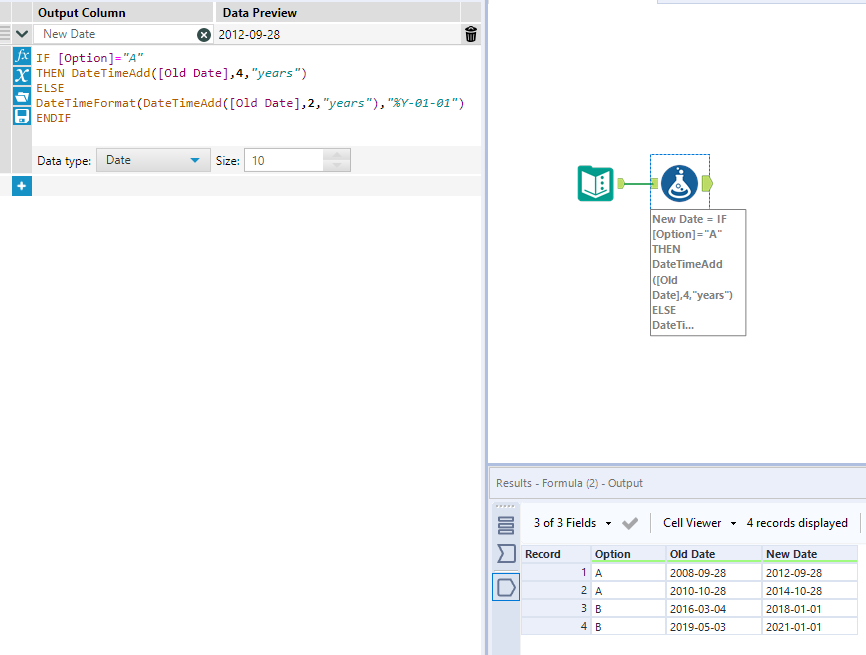Screen dimensions: 866x655
Task: Click the Data Preview value 2012-09-28
Action: (249, 35)
